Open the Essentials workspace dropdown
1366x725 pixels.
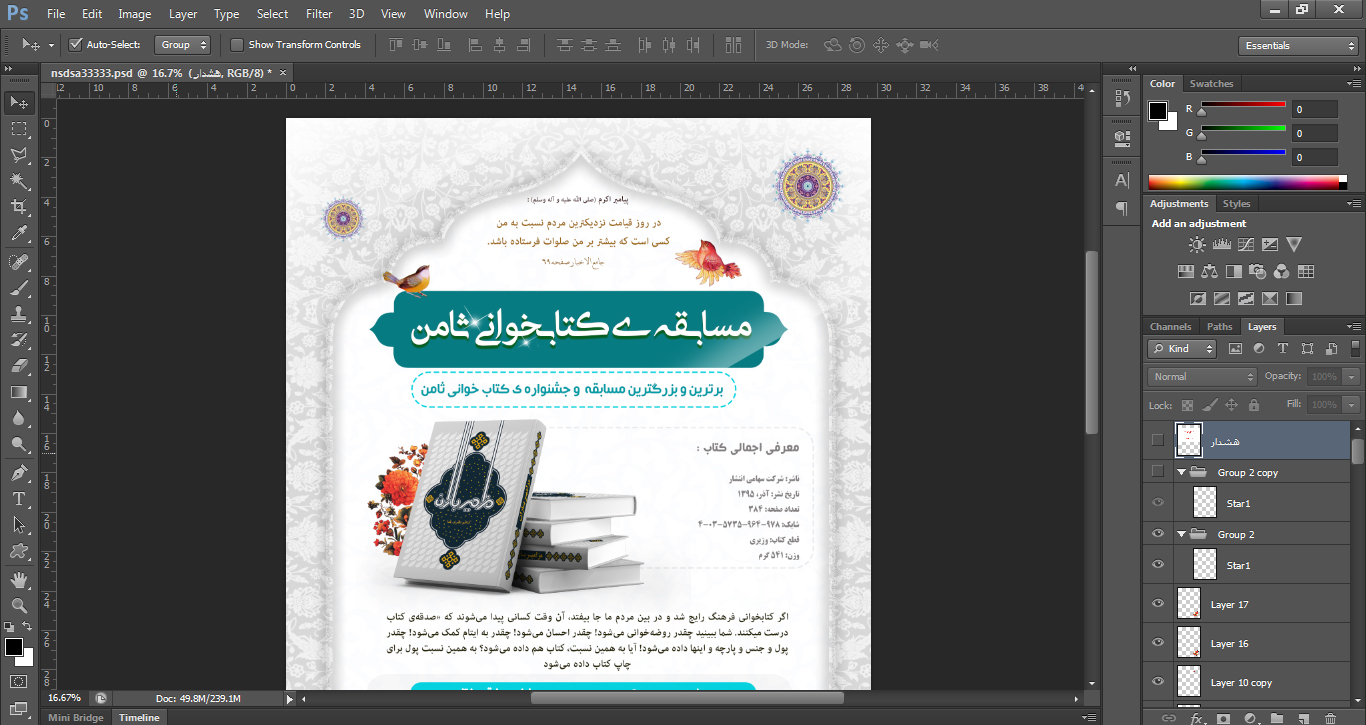(x=1296, y=46)
